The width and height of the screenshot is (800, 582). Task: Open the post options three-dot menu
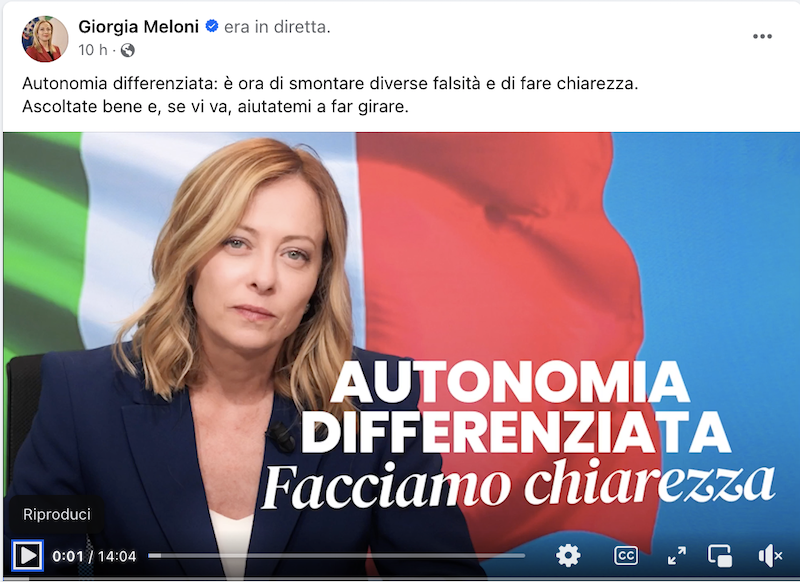[x=762, y=36]
